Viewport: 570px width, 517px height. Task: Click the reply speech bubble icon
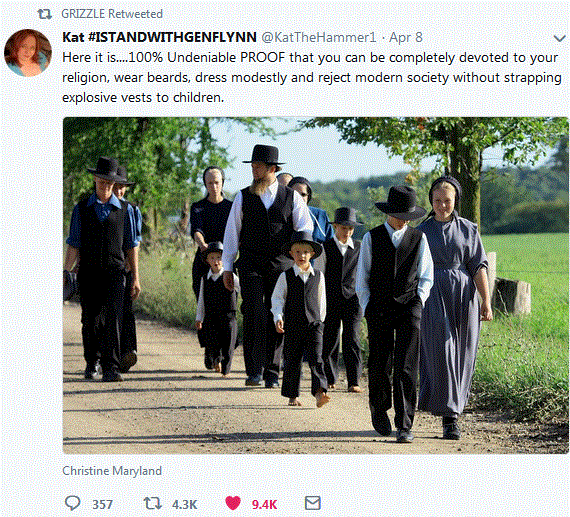pos(72,503)
